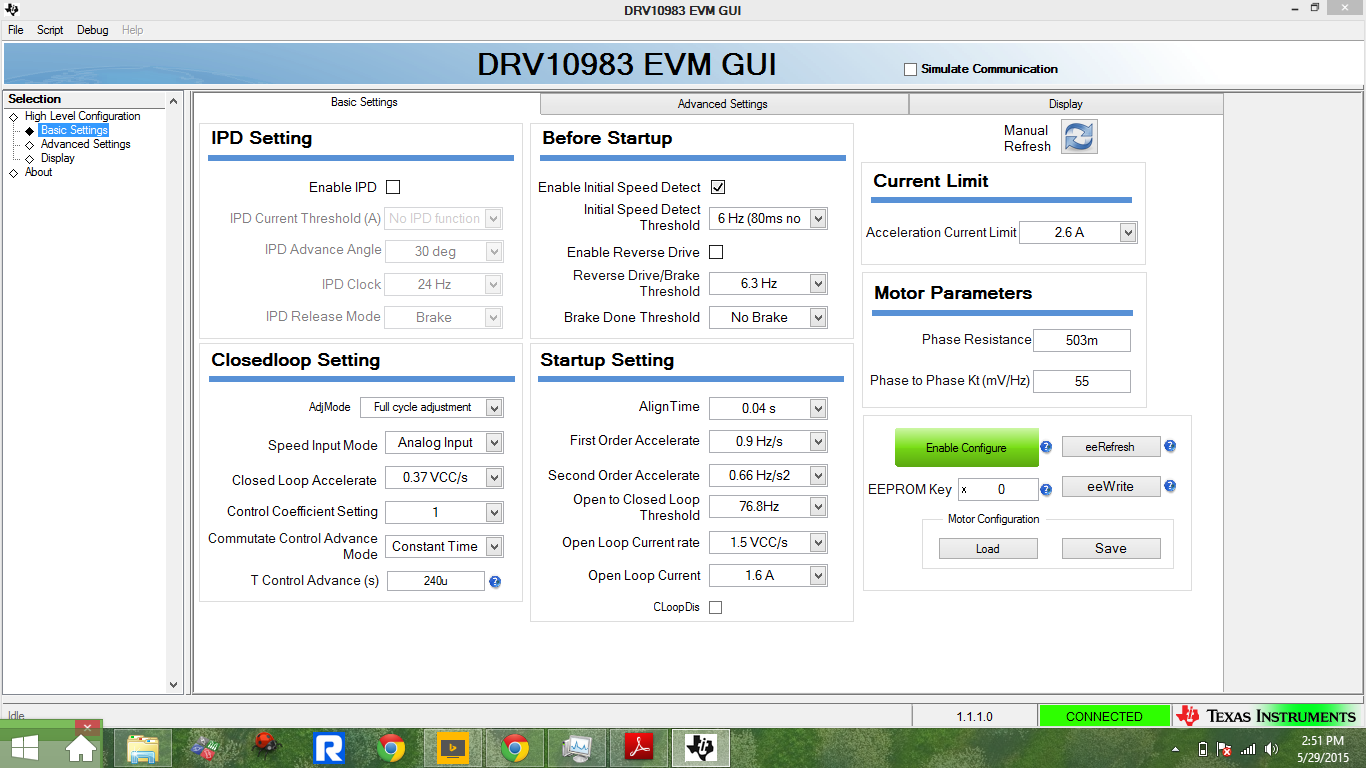The height and width of the screenshot is (768, 1366).
Task: Click help icon next to EEPROM Key field
Action: (1046, 490)
